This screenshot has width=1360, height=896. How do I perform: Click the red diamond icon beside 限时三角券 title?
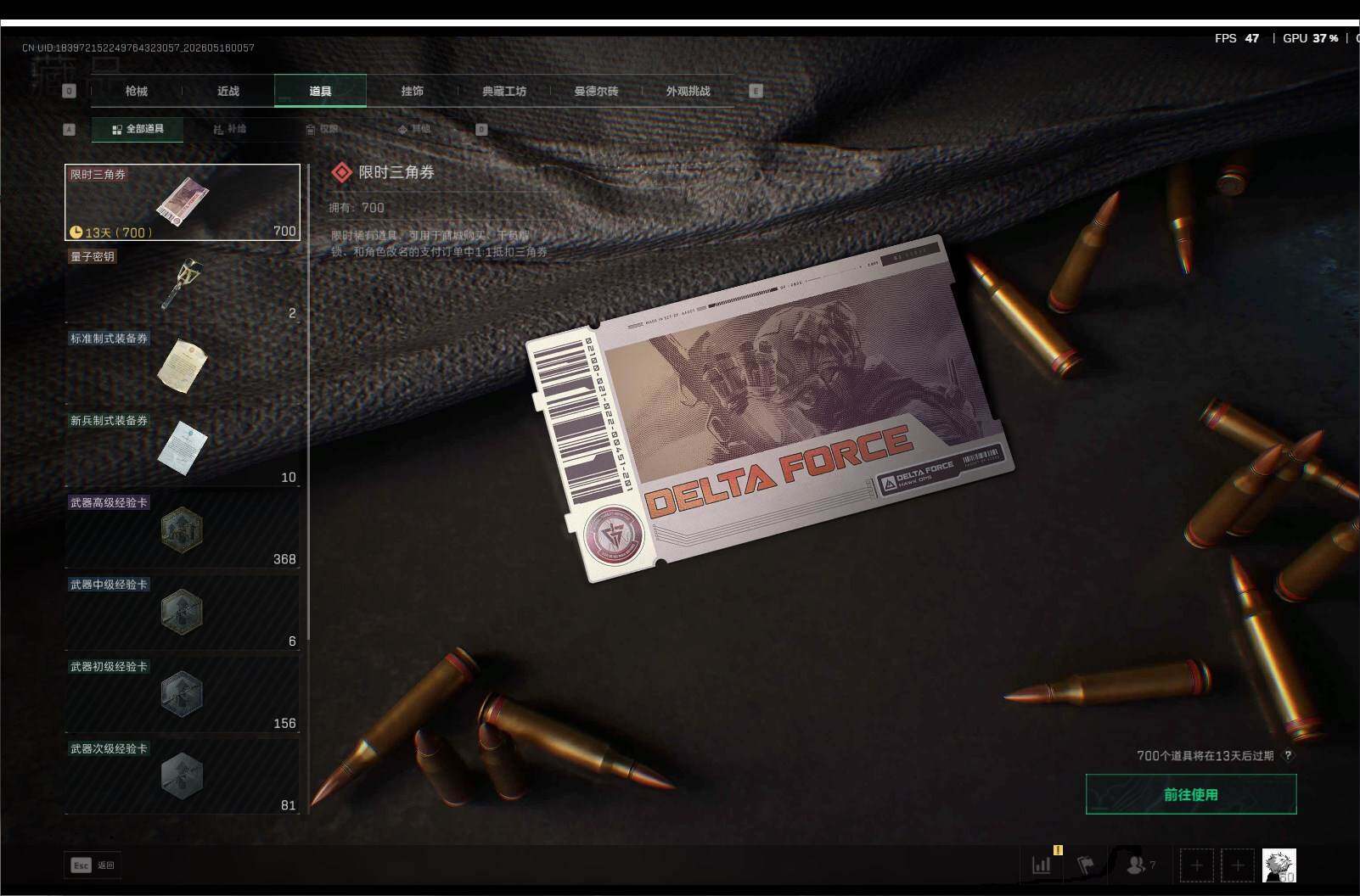(341, 172)
